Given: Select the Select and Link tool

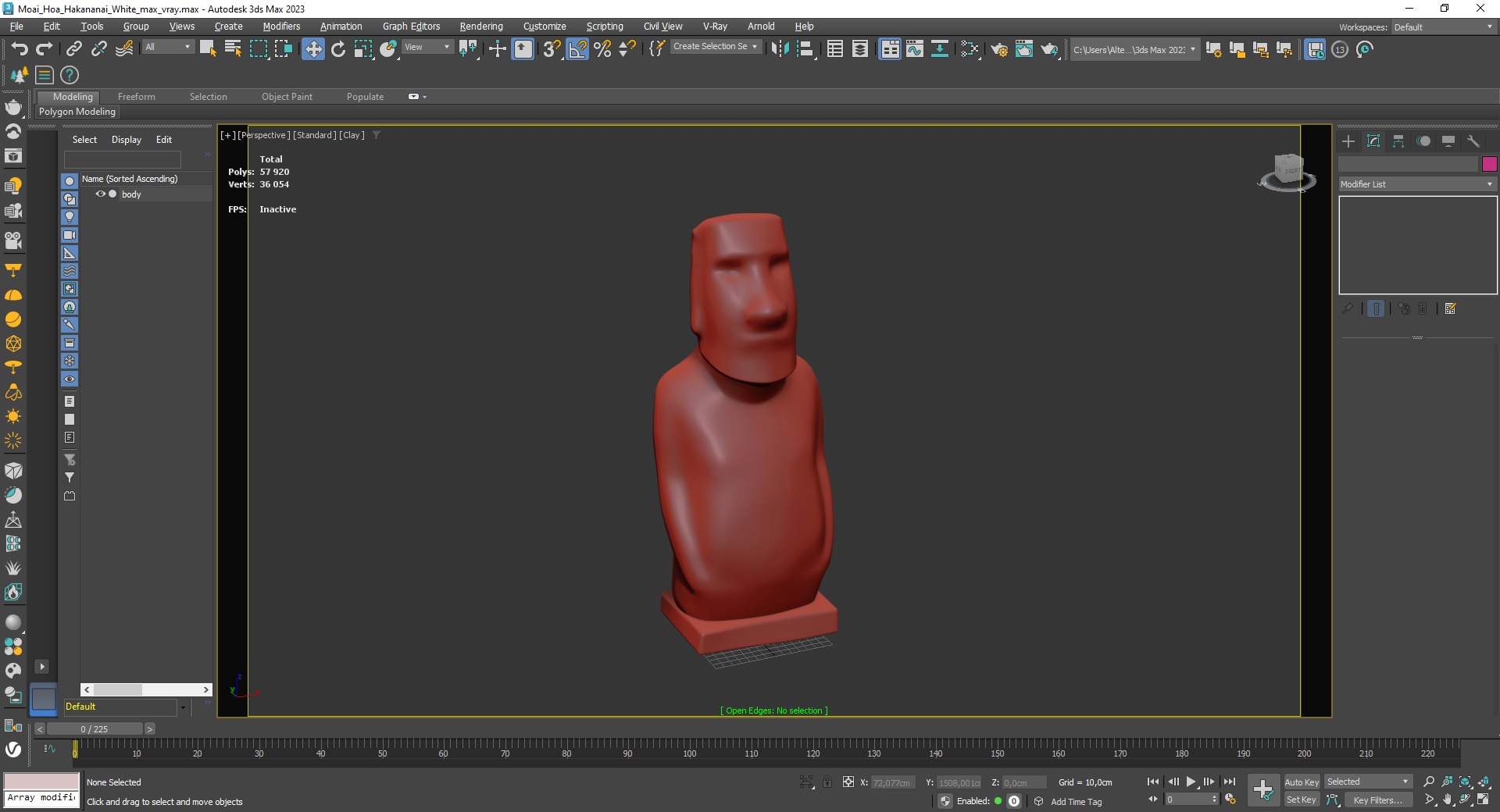Looking at the screenshot, I should click(73, 49).
